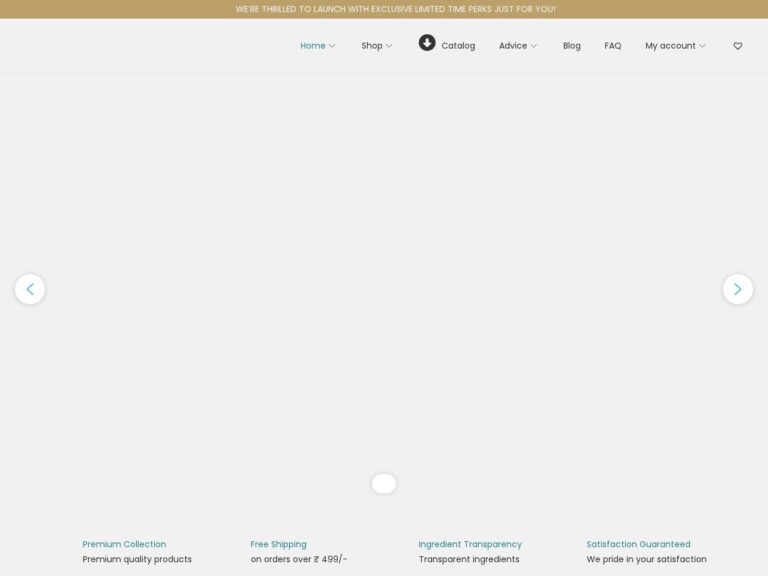This screenshot has width=768, height=576.
Task: Expand the Shop dropdown menu
Action: tap(377, 46)
